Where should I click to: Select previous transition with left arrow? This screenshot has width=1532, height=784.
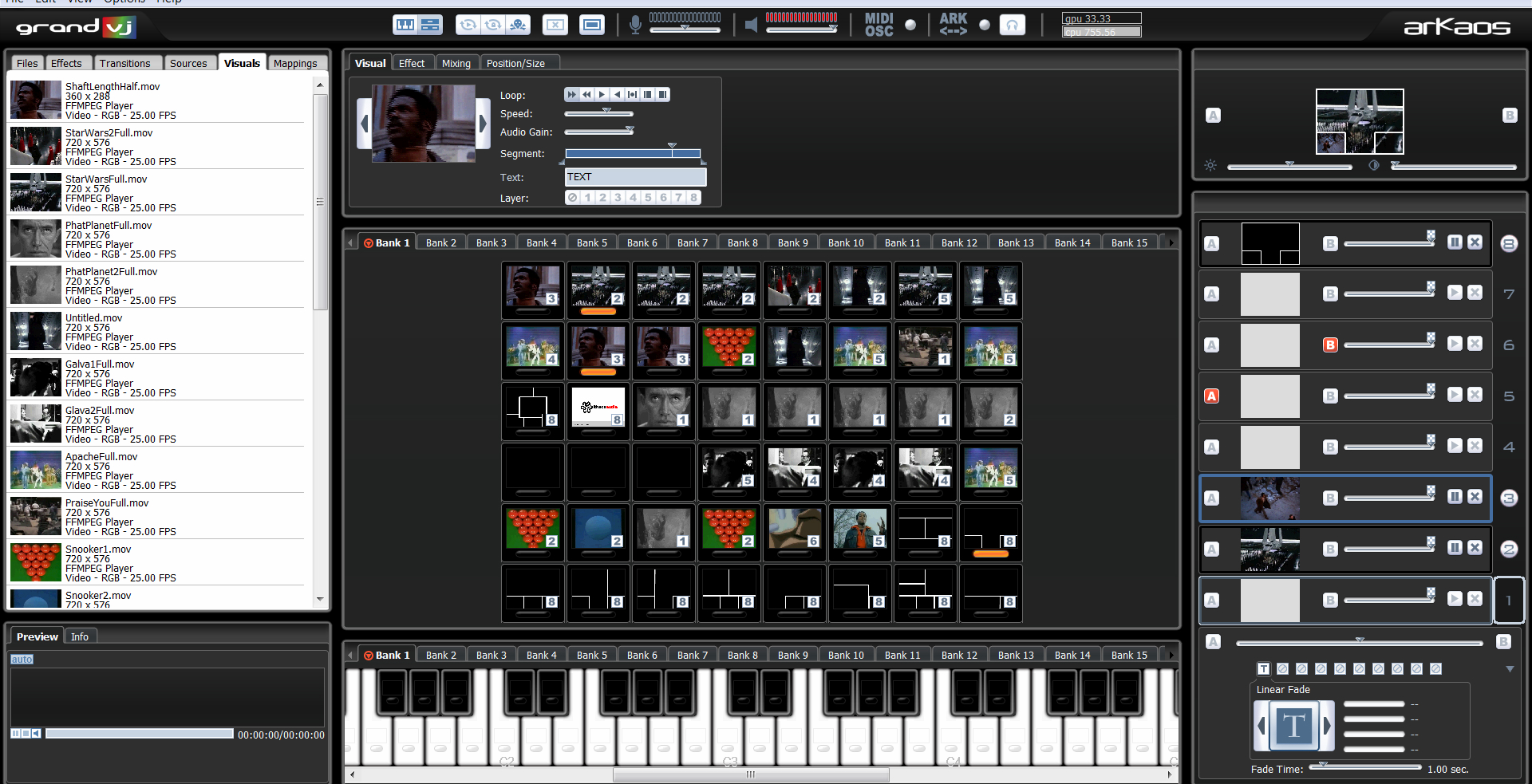click(x=1262, y=726)
